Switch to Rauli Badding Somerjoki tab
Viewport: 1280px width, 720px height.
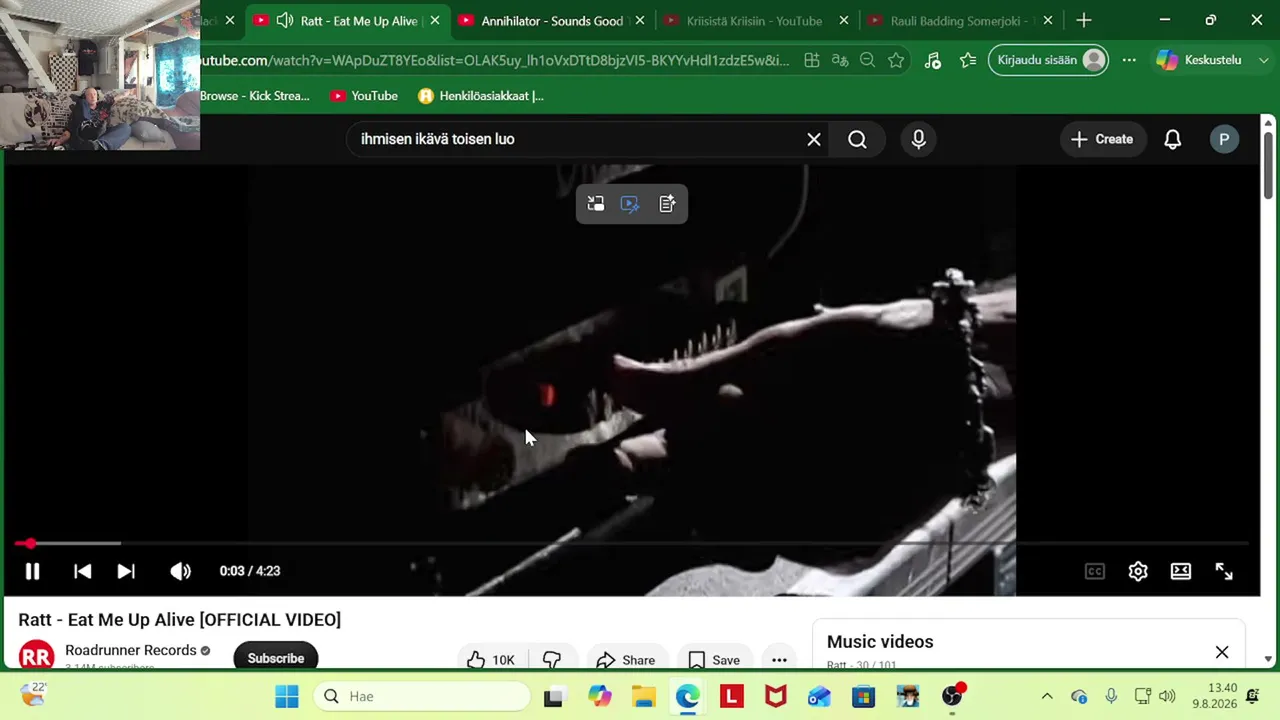(960, 21)
